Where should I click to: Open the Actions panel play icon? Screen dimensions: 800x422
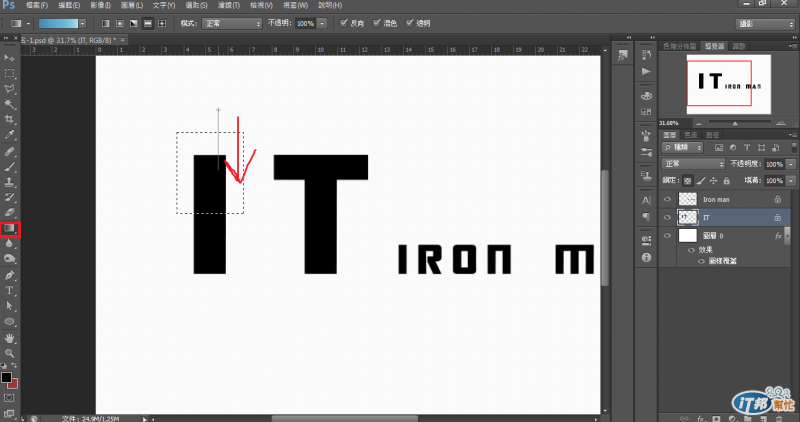[x=646, y=71]
